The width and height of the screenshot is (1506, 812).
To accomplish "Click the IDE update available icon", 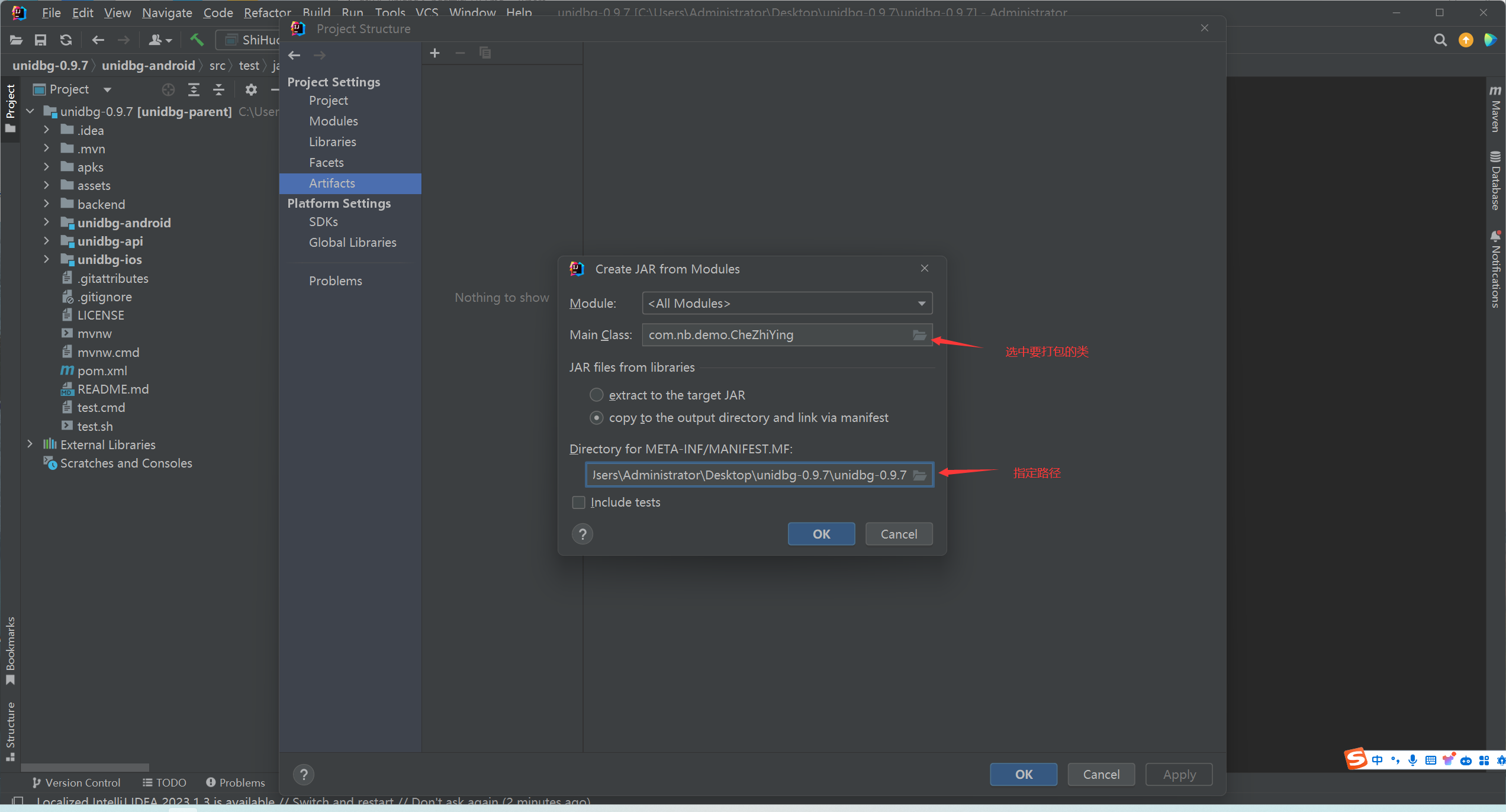I will (x=1466, y=40).
